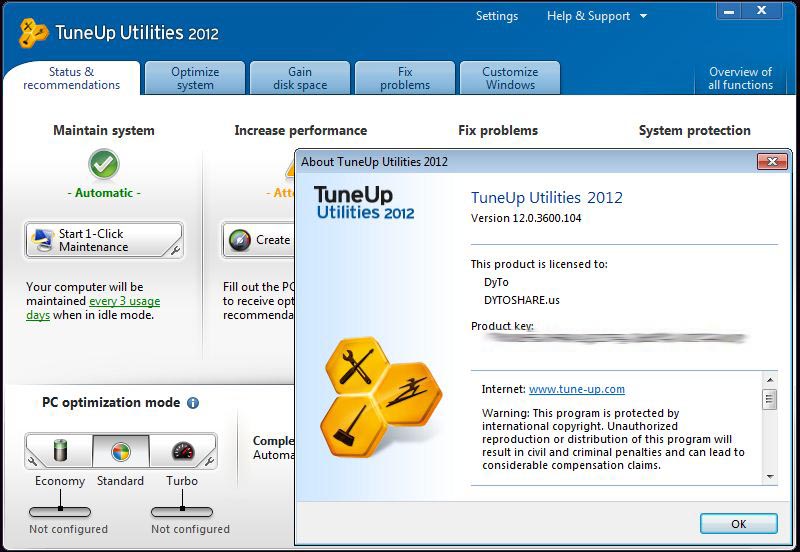Open Settings in the header
The image size is (800, 552).
tap(497, 16)
